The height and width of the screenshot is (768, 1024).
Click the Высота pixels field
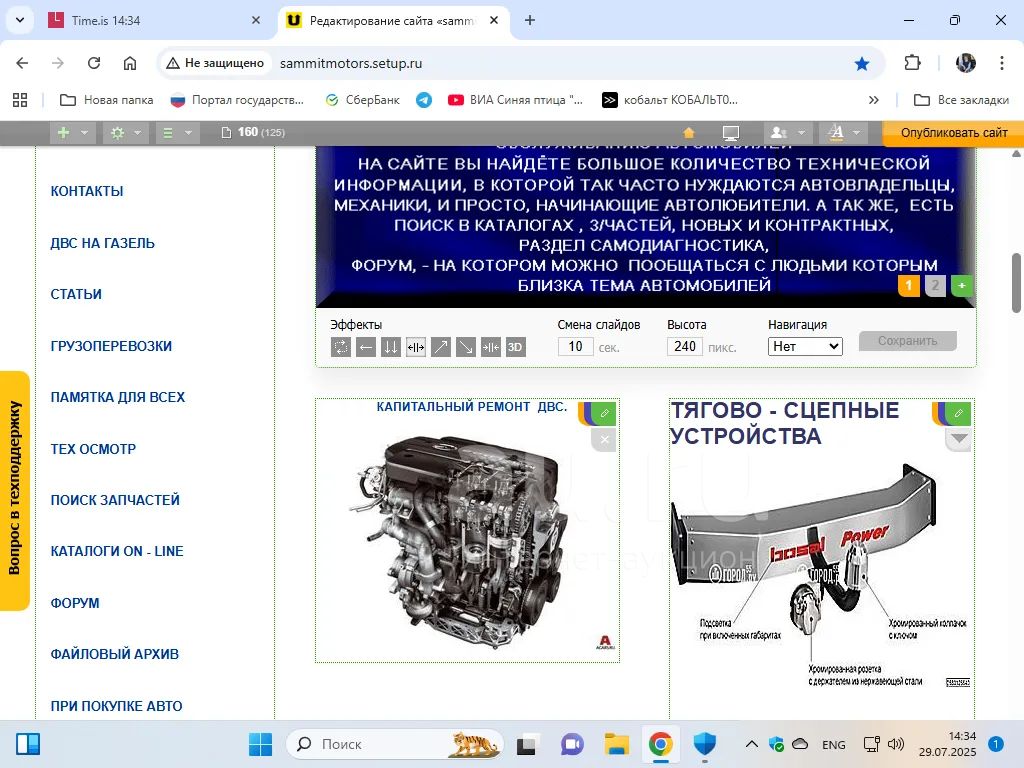coord(684,346)
